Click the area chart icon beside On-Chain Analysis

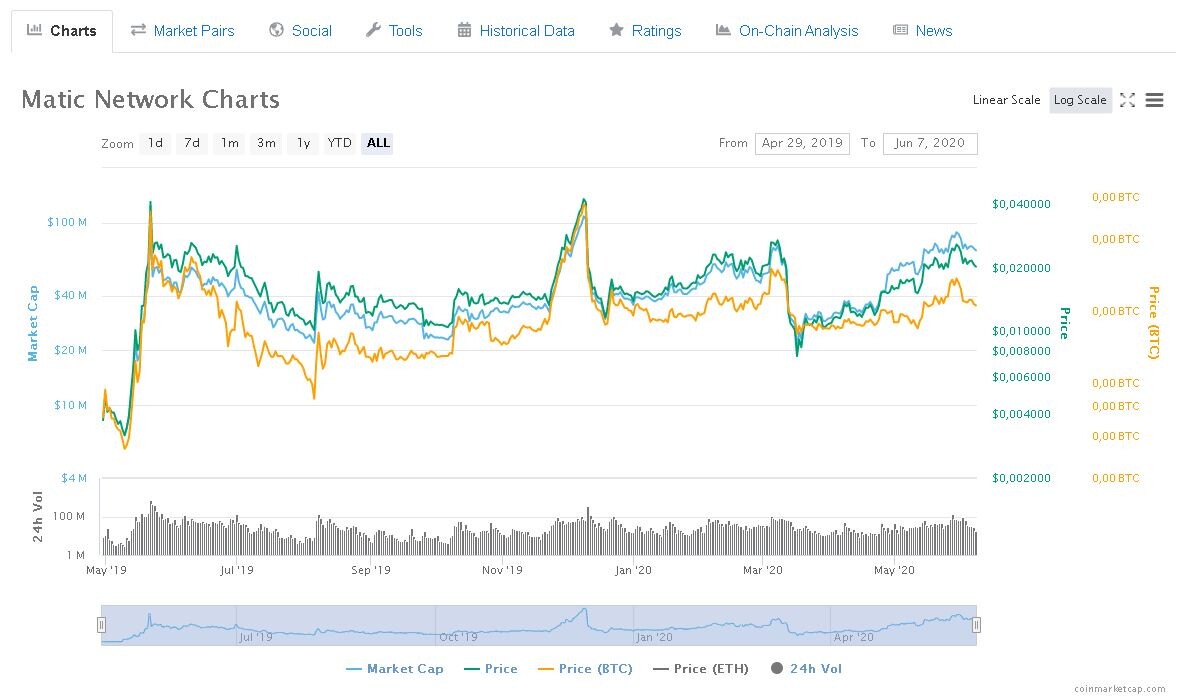tap(723, 30)
